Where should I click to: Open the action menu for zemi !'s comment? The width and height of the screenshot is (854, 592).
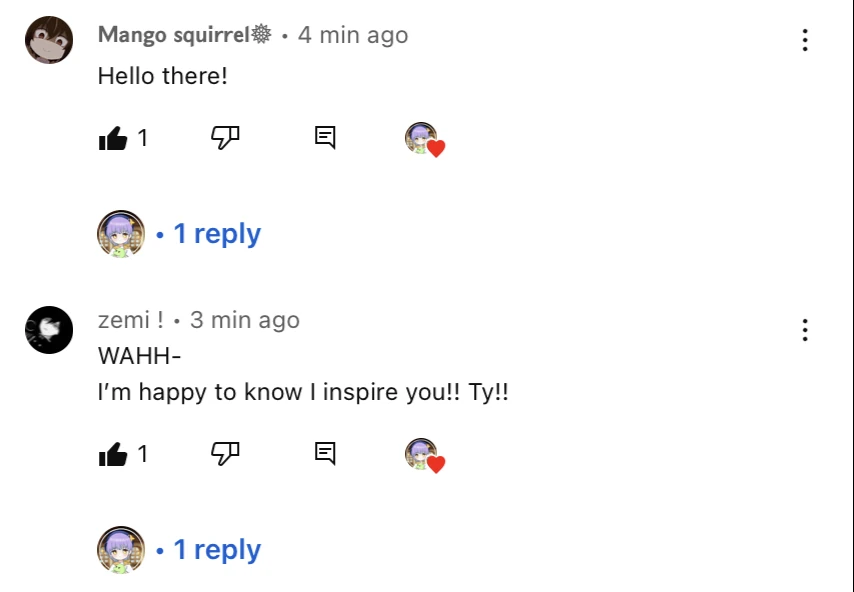[x=805, y=331]
